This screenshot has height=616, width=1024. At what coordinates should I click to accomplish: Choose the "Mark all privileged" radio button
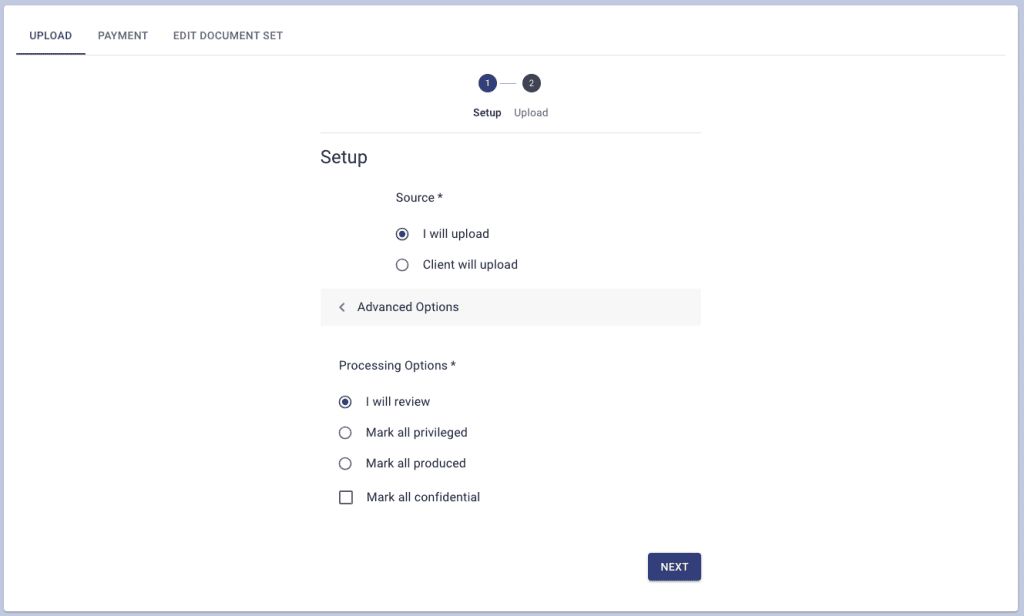coord(346,433)
